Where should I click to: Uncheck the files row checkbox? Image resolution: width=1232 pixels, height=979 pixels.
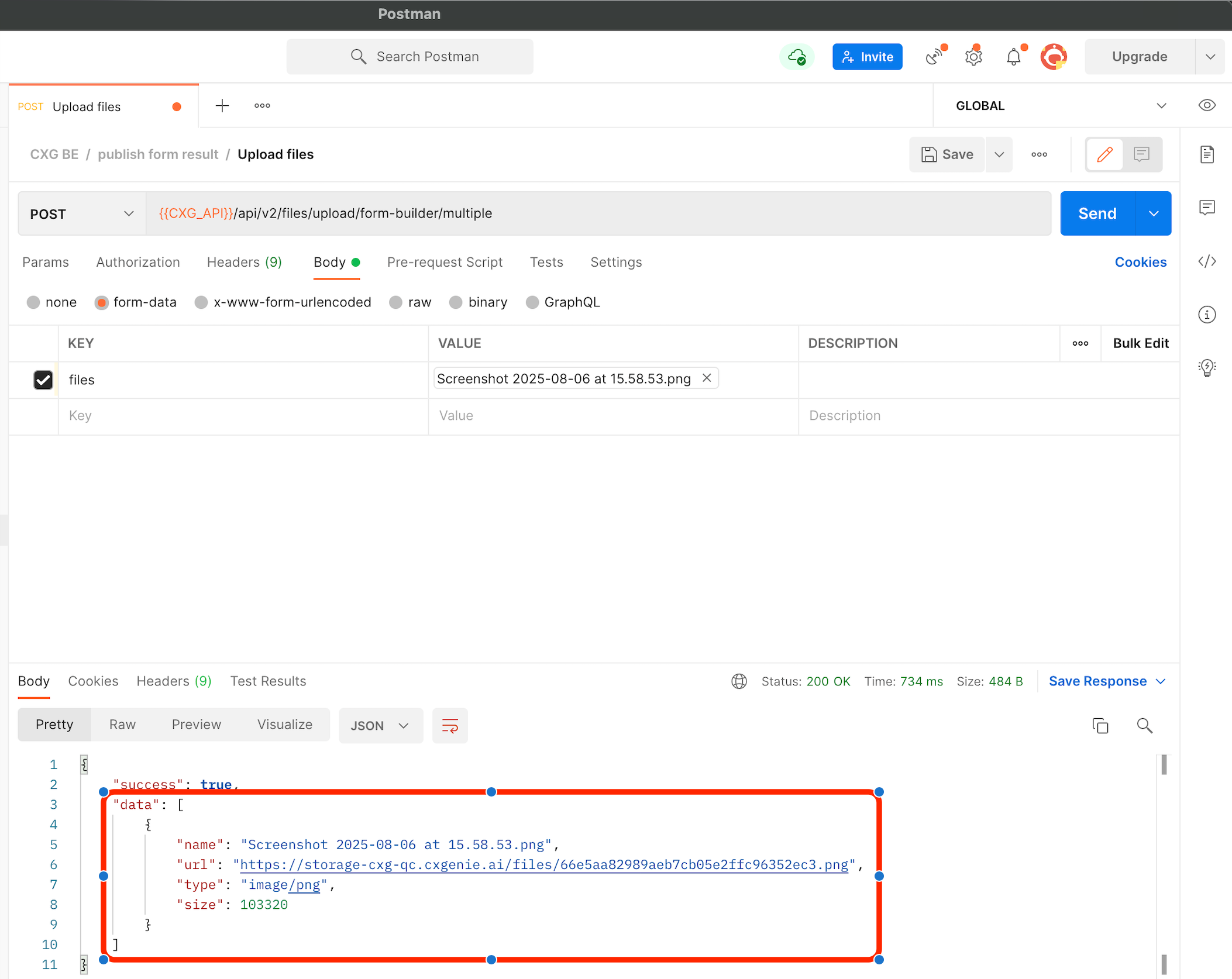(43, 380)
